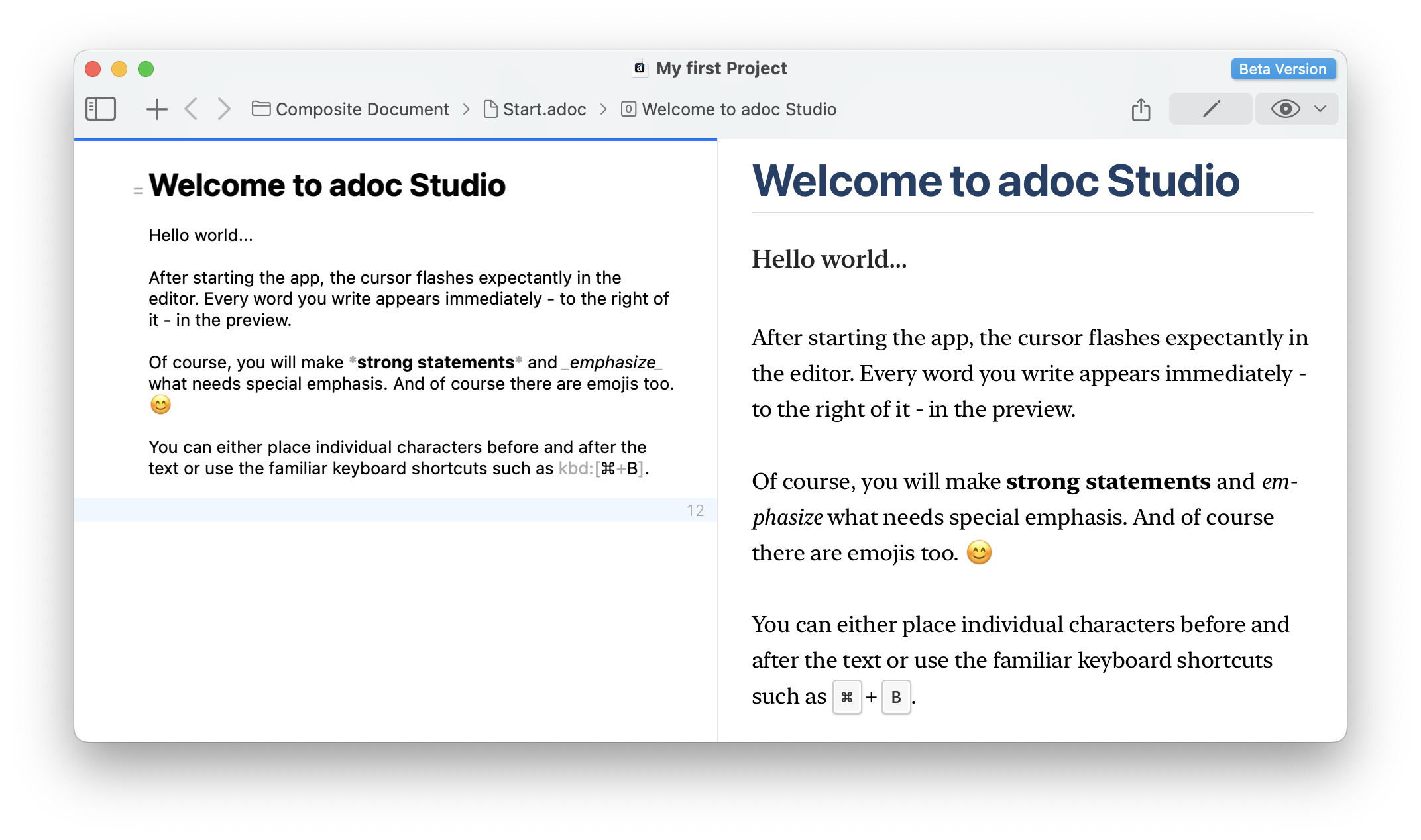1421x840 pixels.
Task: Click the smiley emoji in the preview
Action: (979, 552)
